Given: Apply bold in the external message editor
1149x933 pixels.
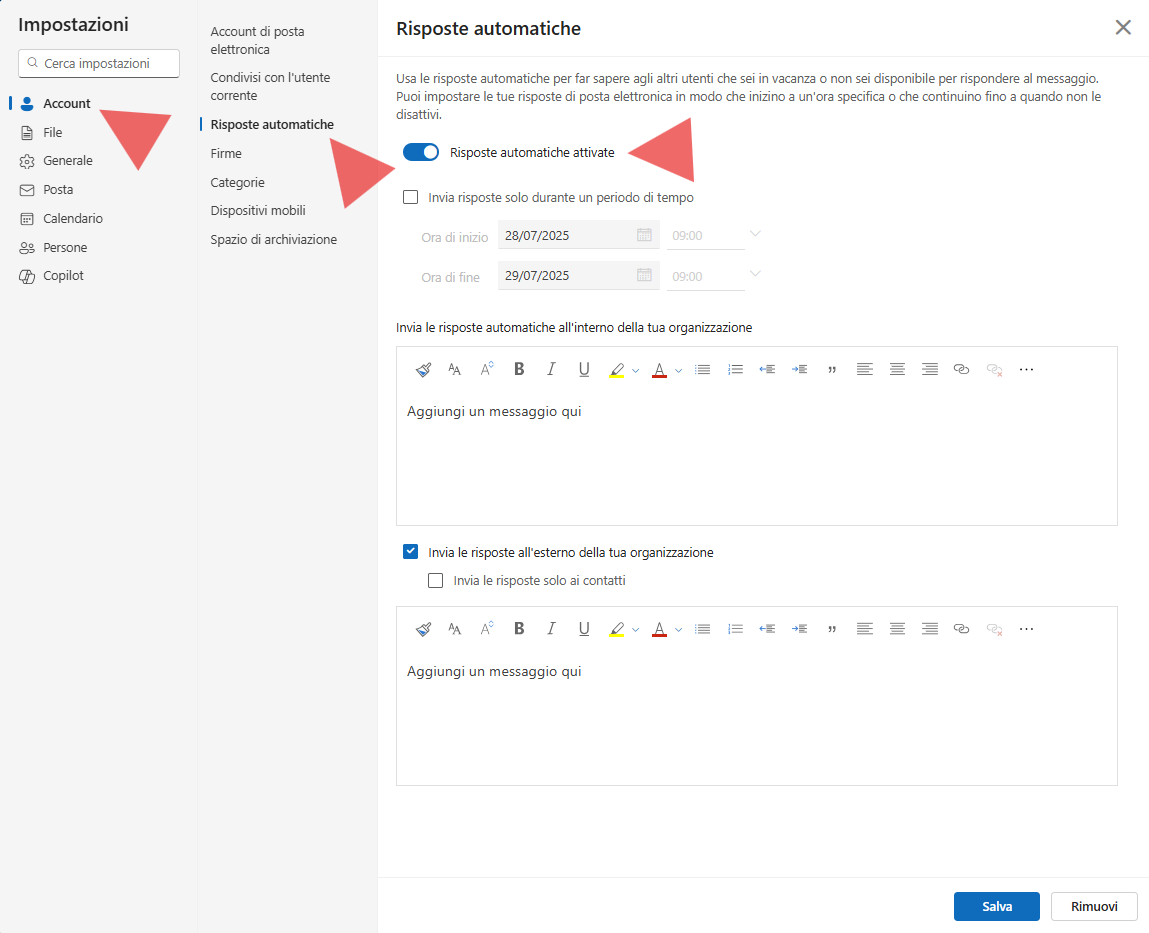Looking at the screenshot, I should (x=519, y=629).
